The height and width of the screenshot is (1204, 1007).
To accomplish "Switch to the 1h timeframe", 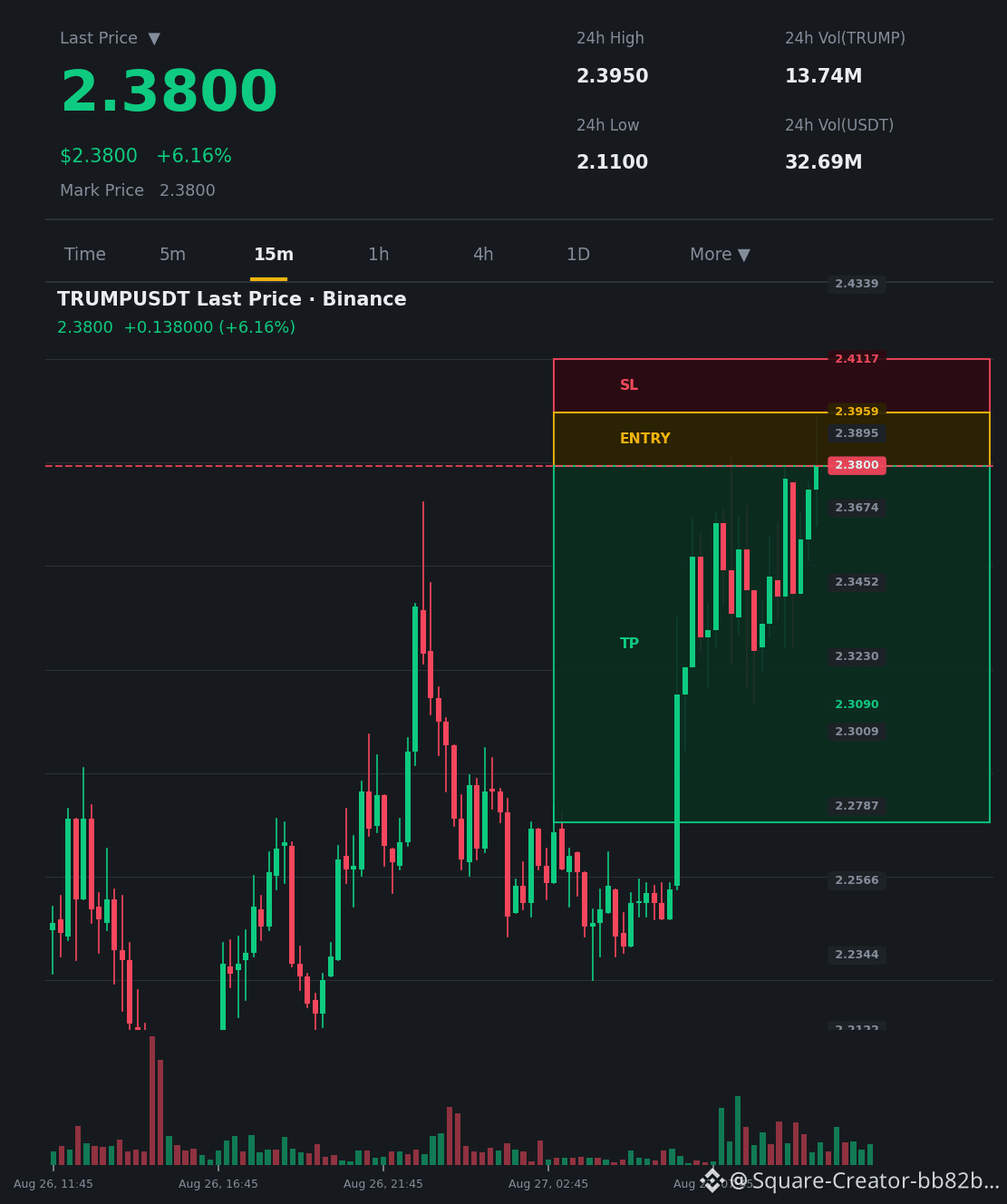I will click(x=378, y=255).
